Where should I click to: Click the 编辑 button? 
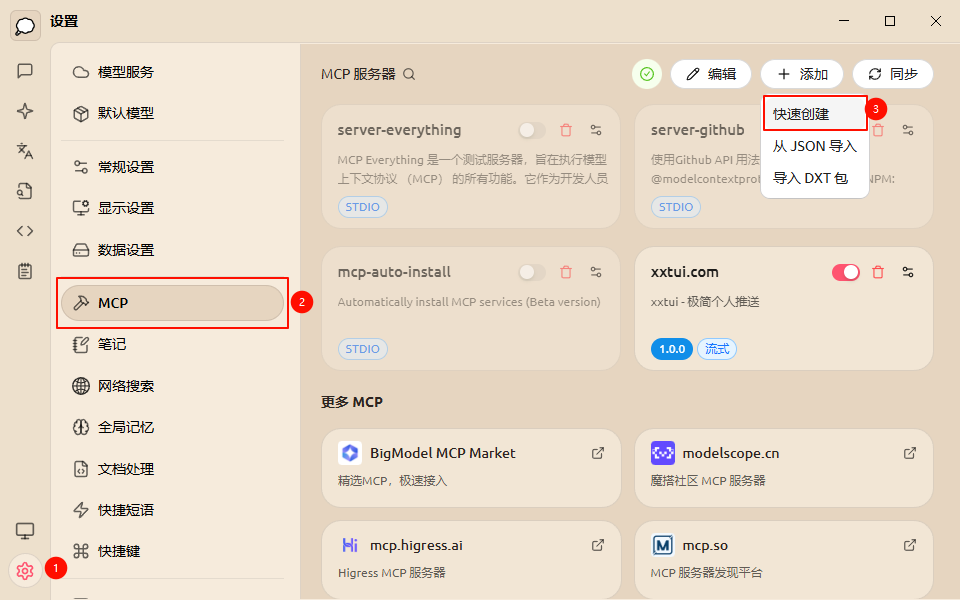point(711,73)
